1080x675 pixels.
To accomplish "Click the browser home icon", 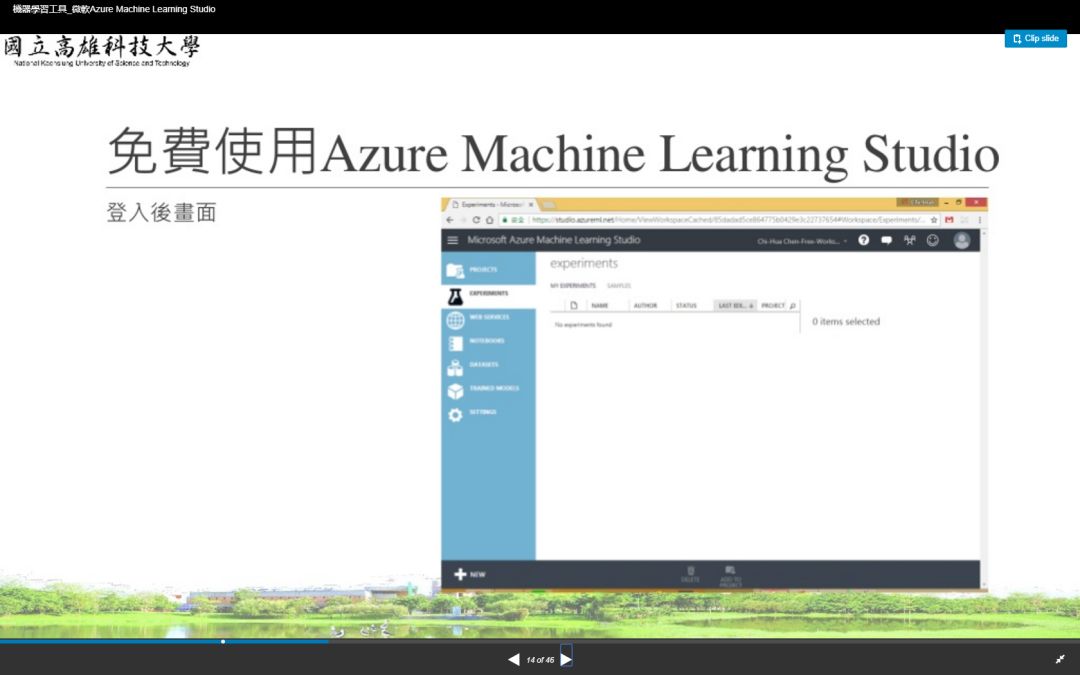I will coord(489,220).
